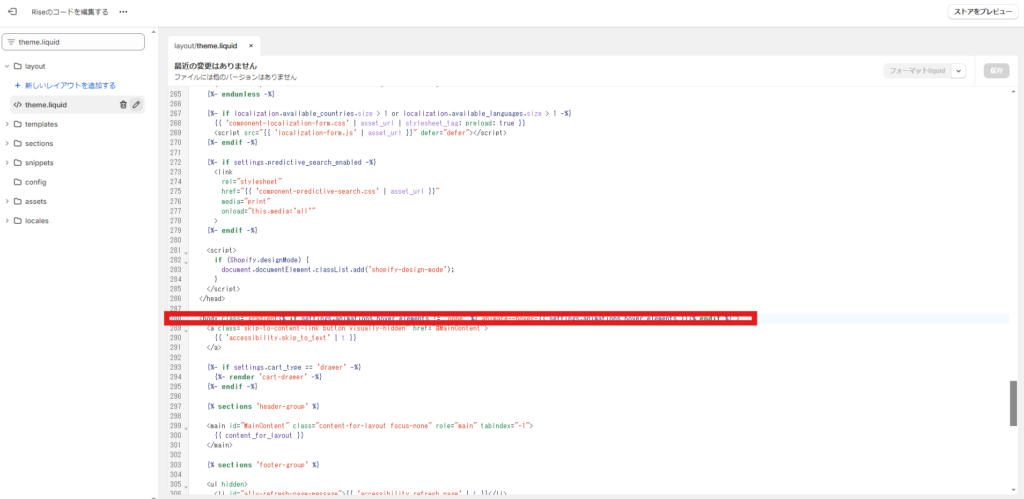Click the config folder icon
1024x499 pixels.
[18, 182]
